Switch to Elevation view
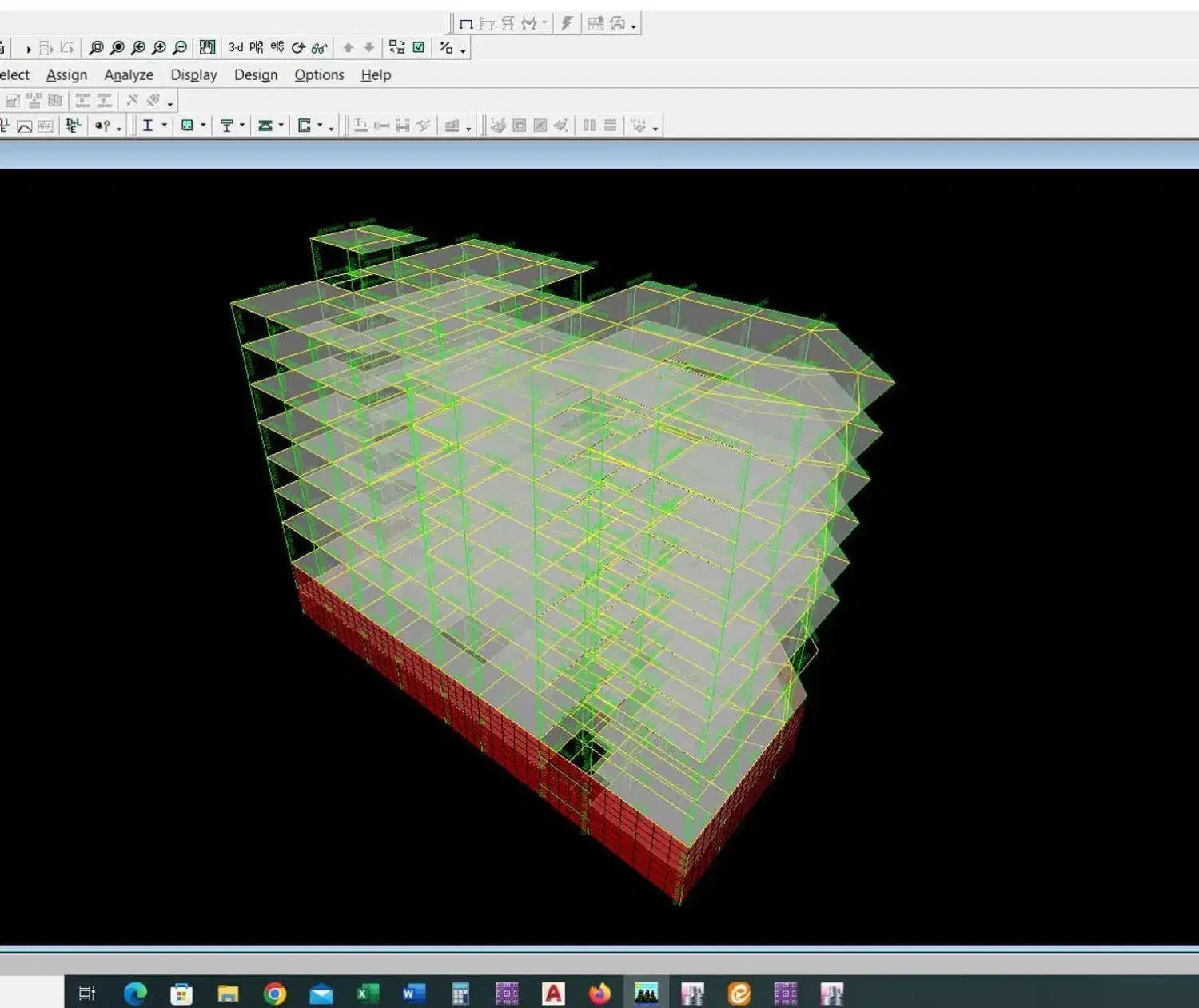 (277, 48)
